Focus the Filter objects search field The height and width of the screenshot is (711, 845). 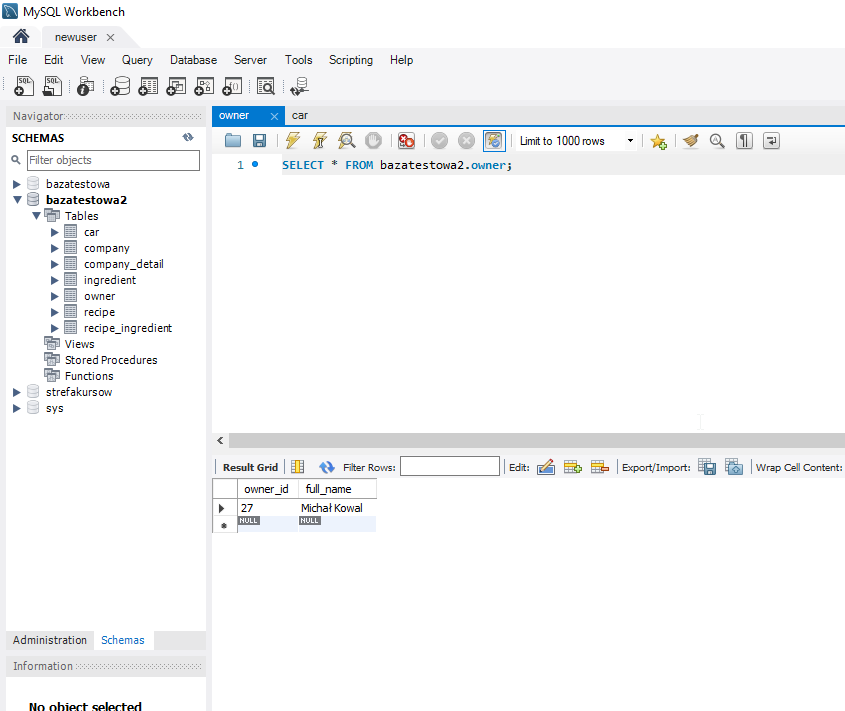[x=113, y=160]
